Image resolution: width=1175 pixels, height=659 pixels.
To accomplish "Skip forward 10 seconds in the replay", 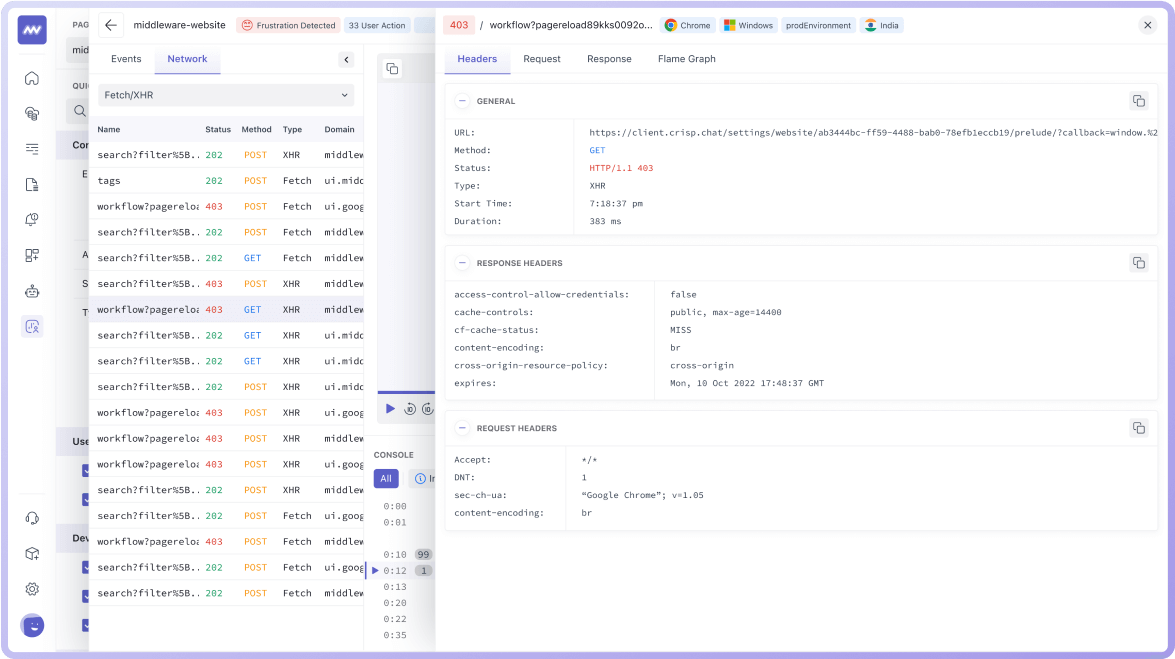I will (x=428, y=408).
